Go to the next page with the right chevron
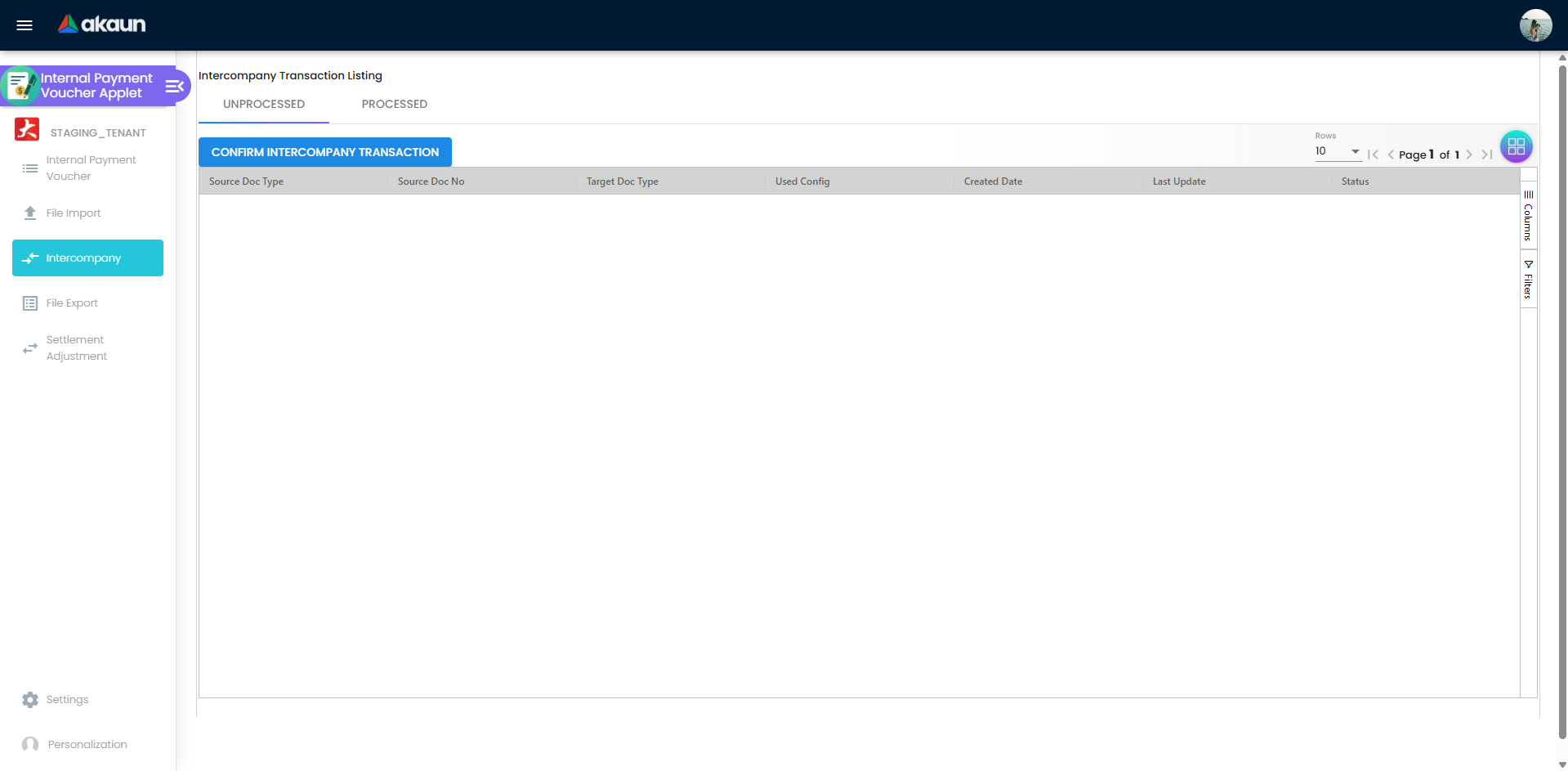 click(x=1470, y=155)
